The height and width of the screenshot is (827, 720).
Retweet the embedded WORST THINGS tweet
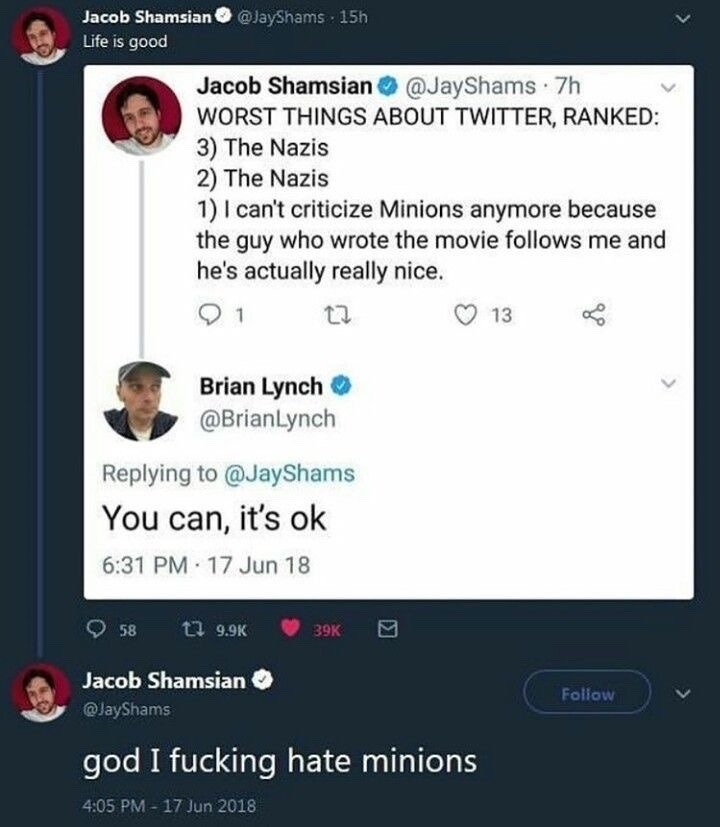[x=337, y=315]
